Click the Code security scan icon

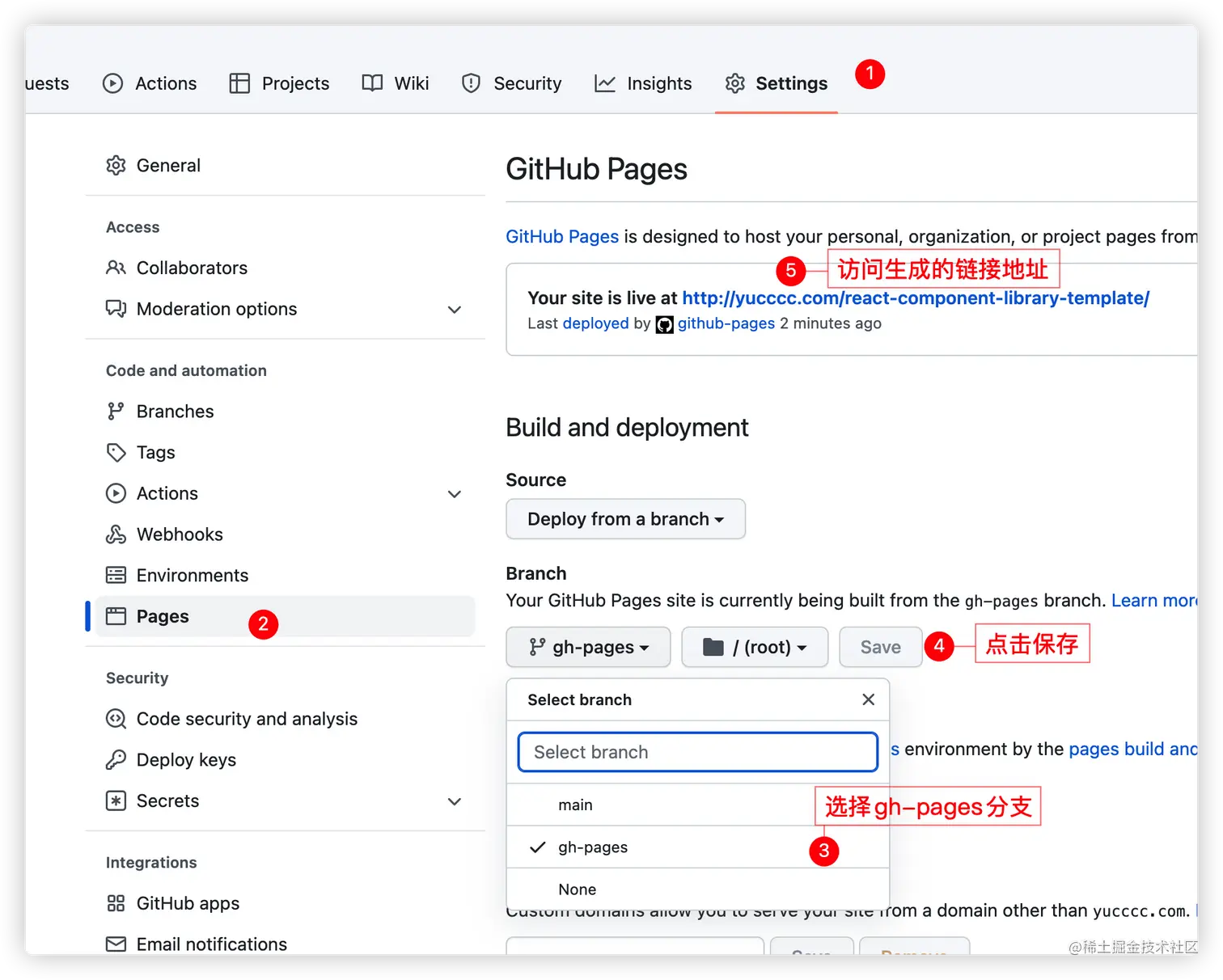(x=116, y=719)
